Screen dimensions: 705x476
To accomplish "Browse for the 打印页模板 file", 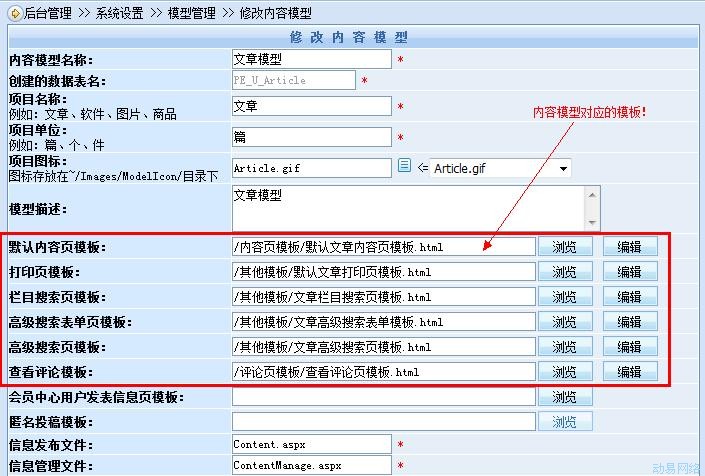I will pyautogui.click(x=565, y=271).
